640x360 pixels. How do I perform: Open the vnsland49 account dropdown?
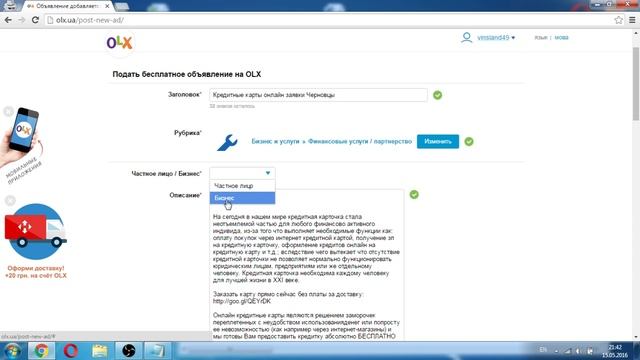[x=496, y=38]
